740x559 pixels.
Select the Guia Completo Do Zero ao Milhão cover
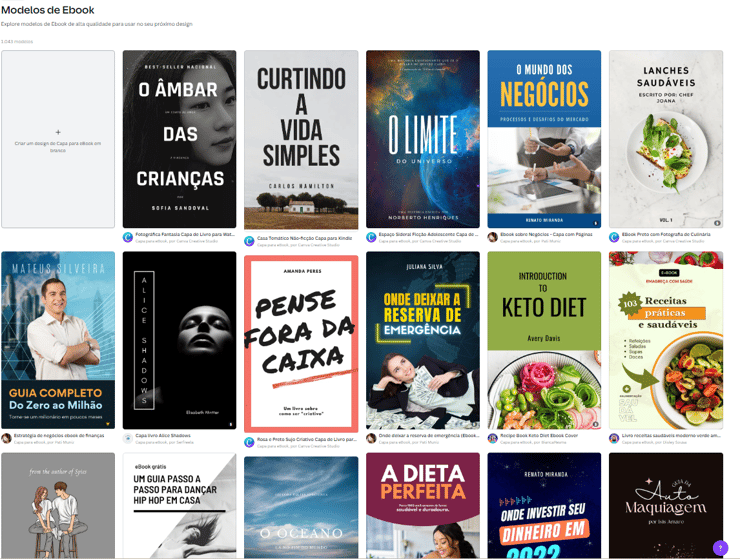58,340
